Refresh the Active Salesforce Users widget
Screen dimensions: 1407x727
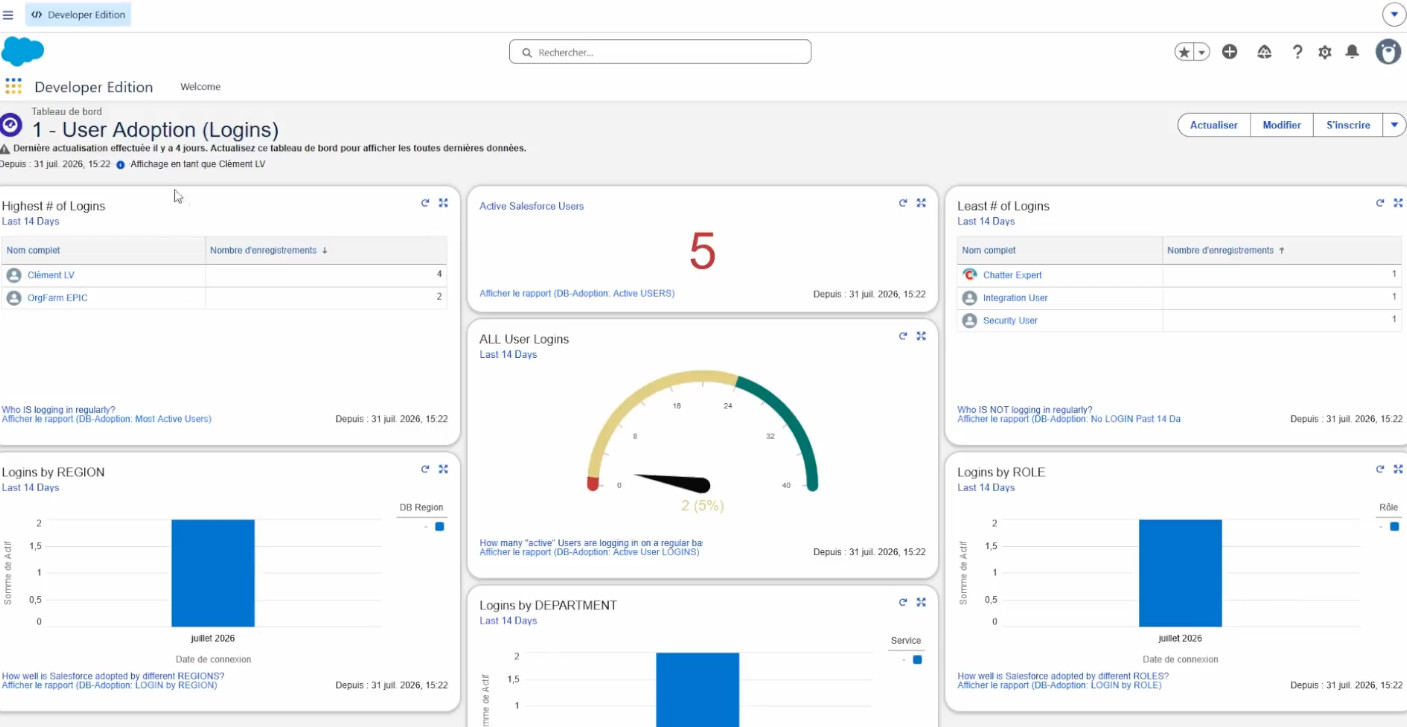point(903,203)
